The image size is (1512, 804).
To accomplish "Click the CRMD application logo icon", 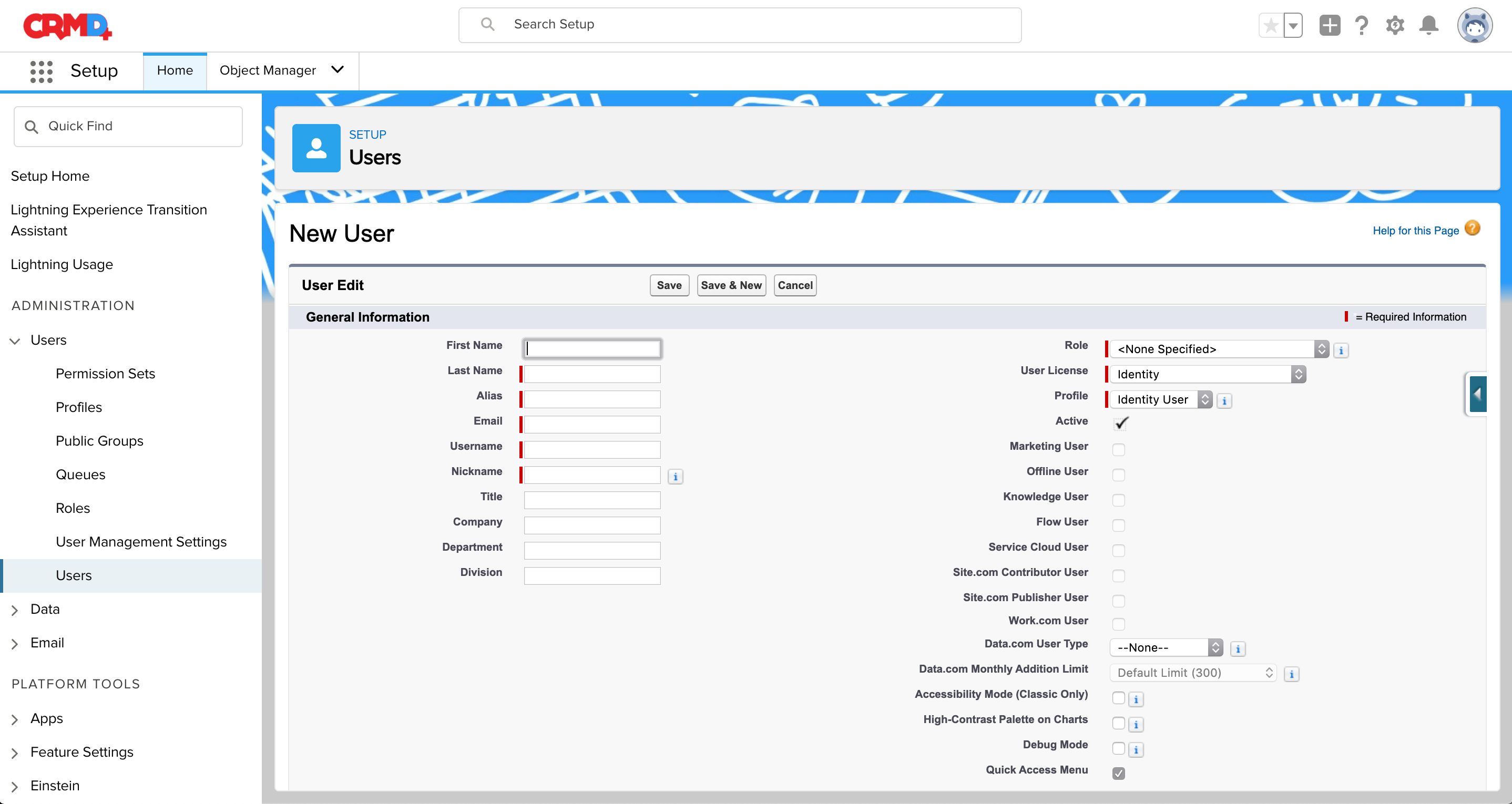I will coord(67,26).
